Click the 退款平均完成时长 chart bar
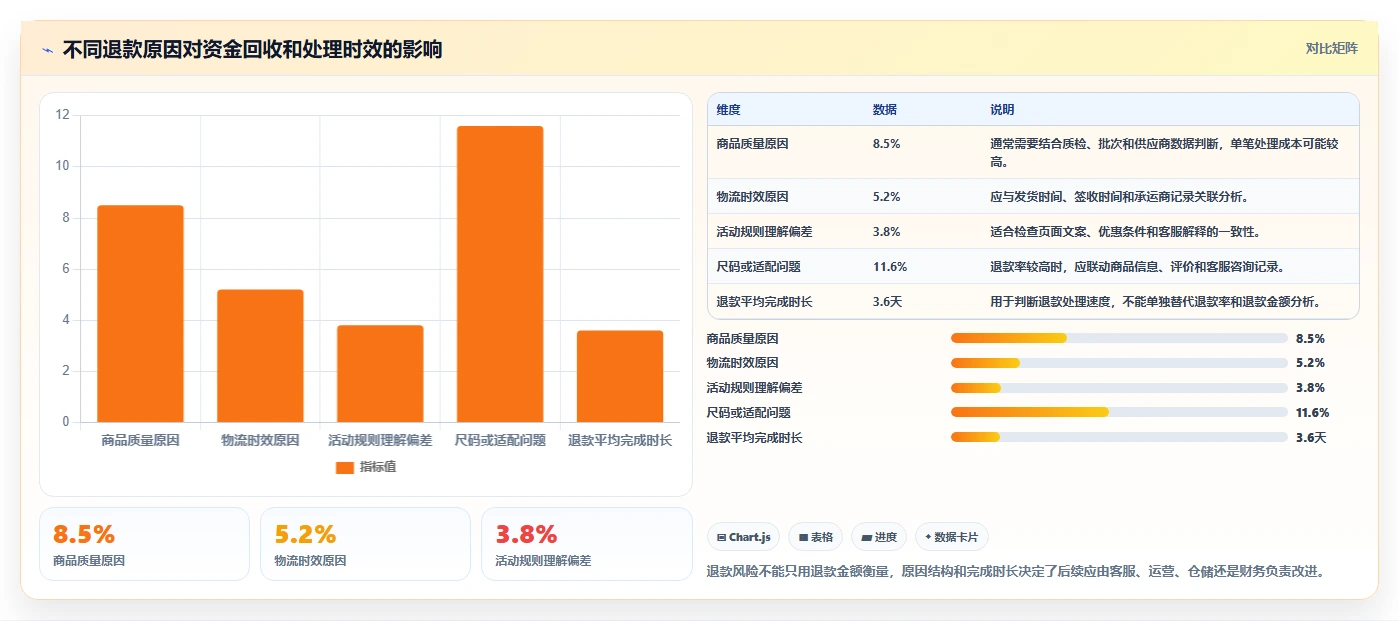Image resolution: width=1399 pixels, height=621 pixels. [x=620, y=376]
